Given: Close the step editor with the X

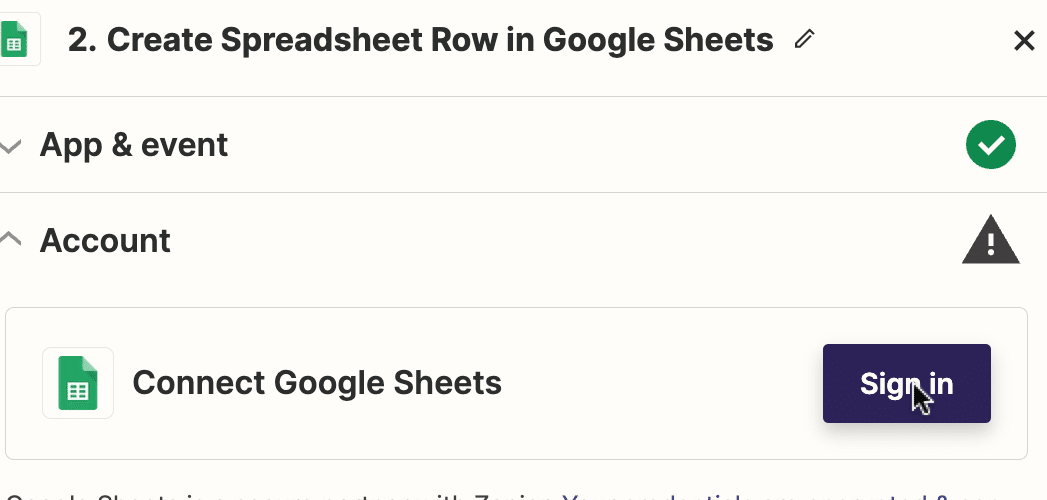Looking at the screenshot, I should click(1024, 41).
